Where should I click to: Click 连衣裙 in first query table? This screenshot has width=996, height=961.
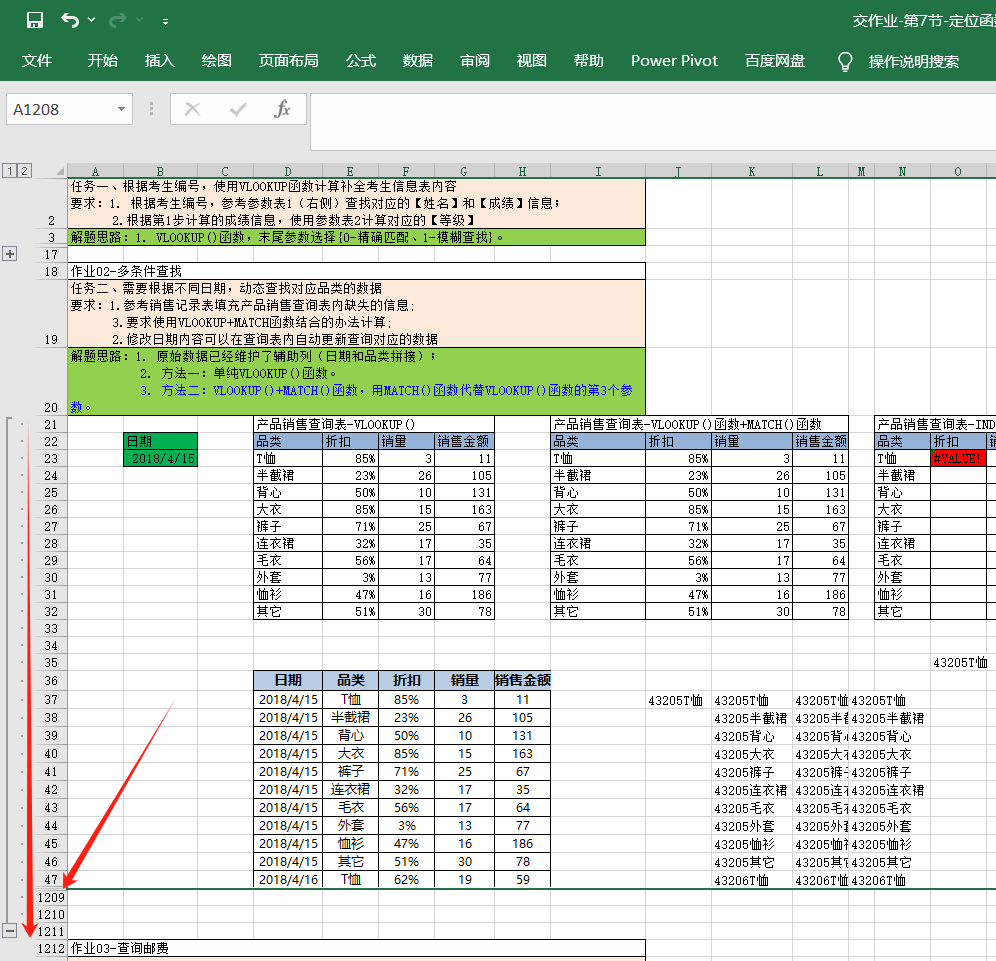click(x=288, y=544)
